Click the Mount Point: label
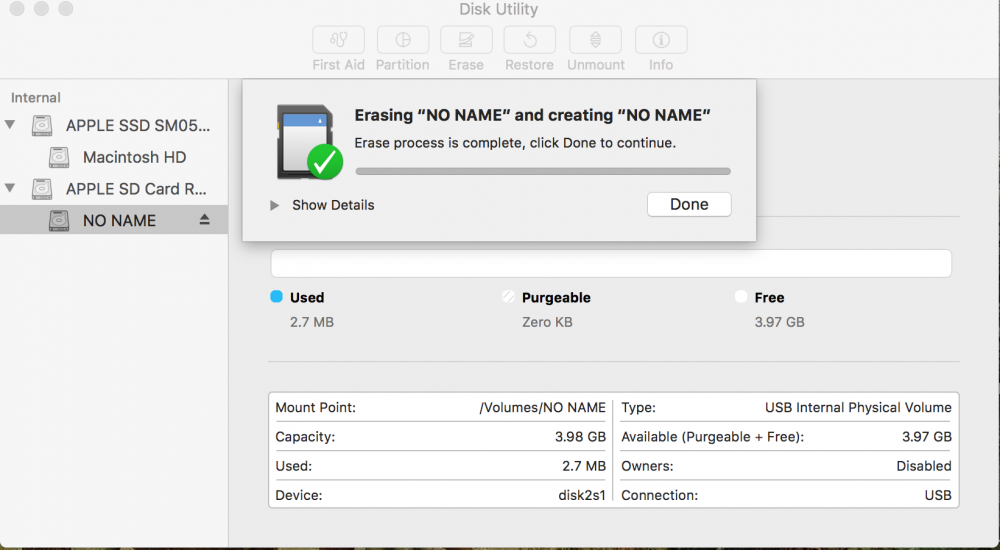 (x=316, y=407)
